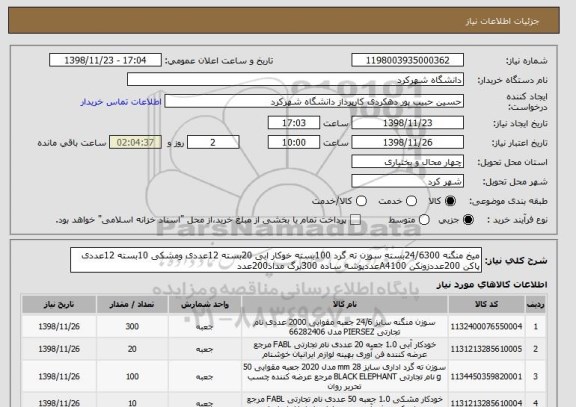Click the announcement date field 1398/11/23 - 17:04
Viewport: 576px width, 407px height.
pos(105,60)
